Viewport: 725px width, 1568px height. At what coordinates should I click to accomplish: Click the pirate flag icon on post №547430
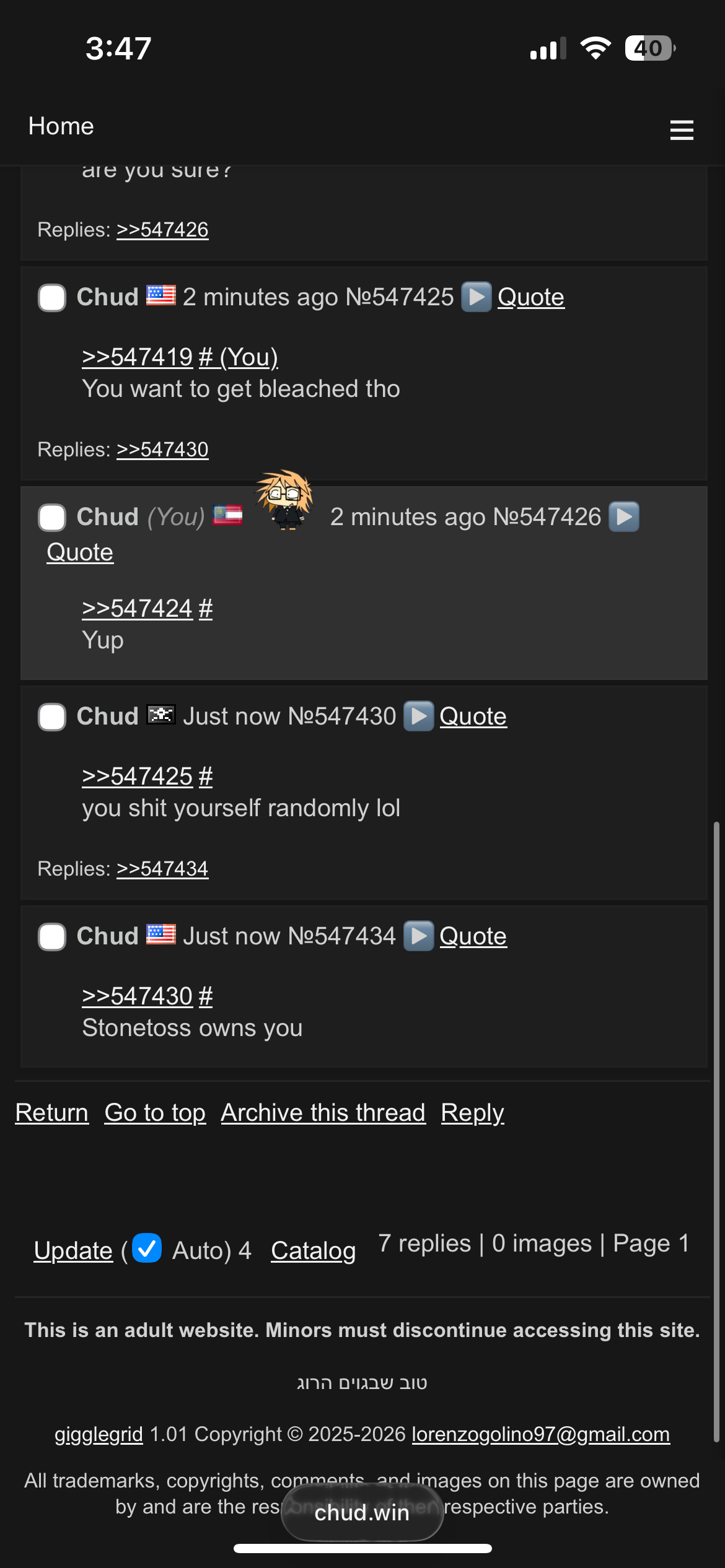161,715
